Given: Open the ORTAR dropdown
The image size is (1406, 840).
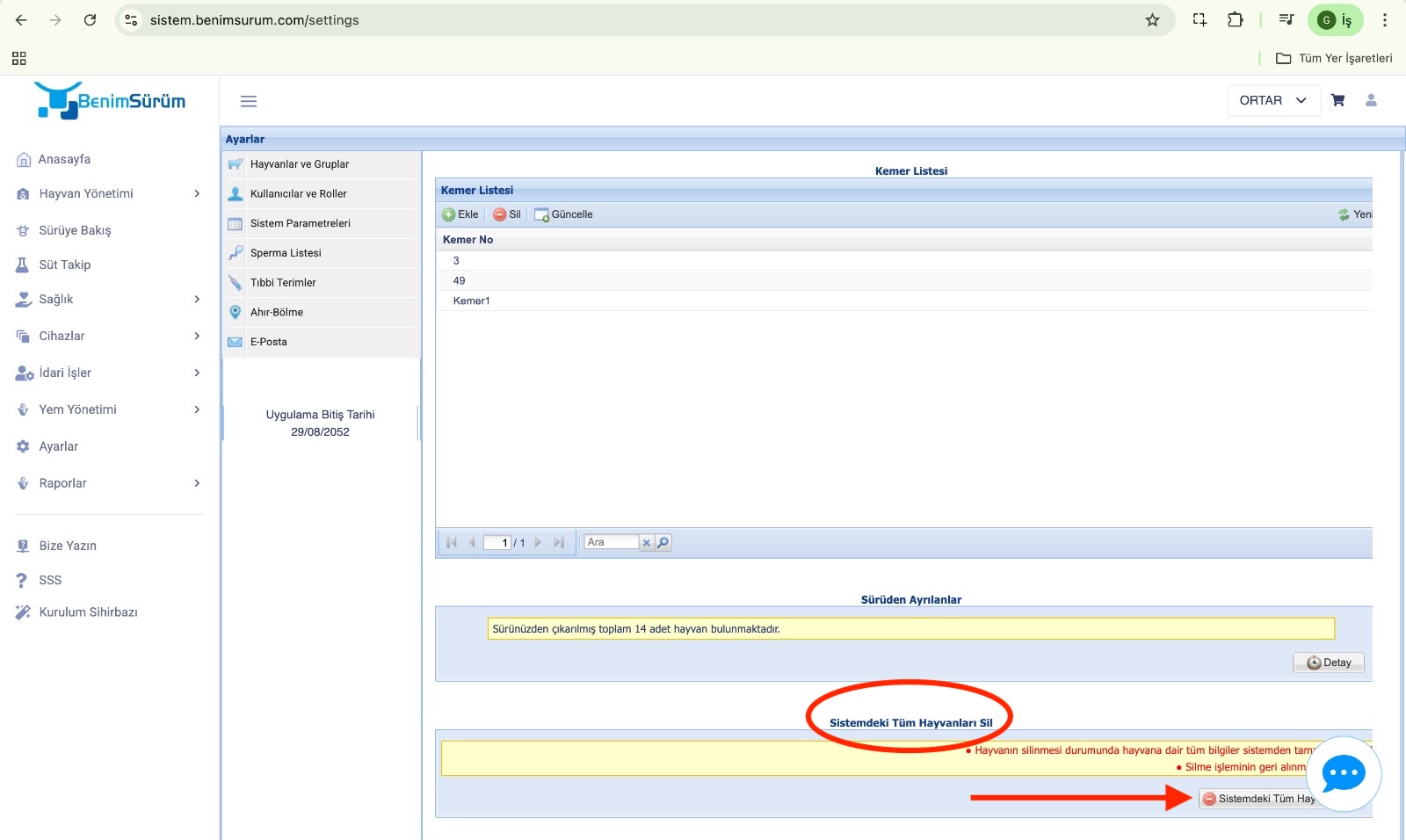Looking at the screenshot, I should coord(1272,100).
